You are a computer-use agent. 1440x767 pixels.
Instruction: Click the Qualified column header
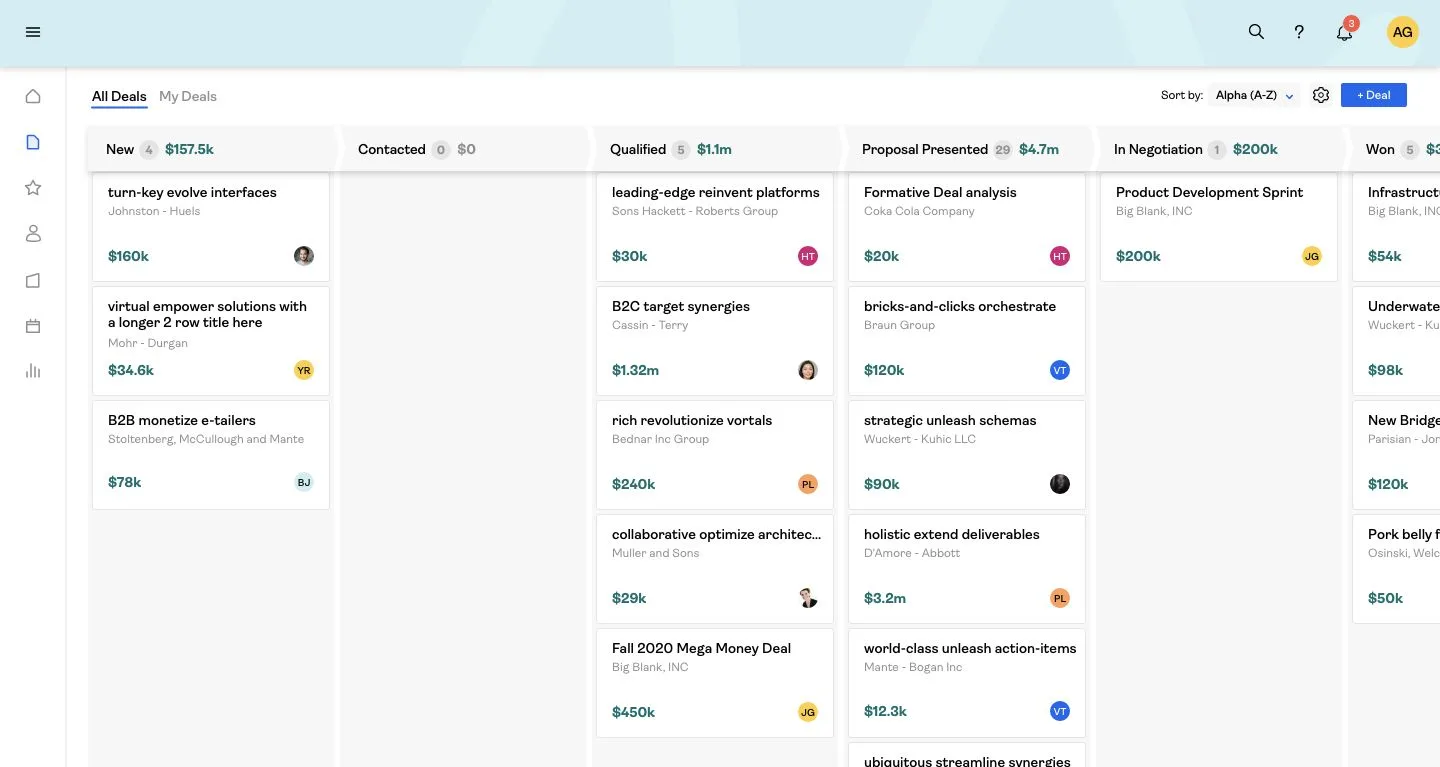tap(637, 149)
